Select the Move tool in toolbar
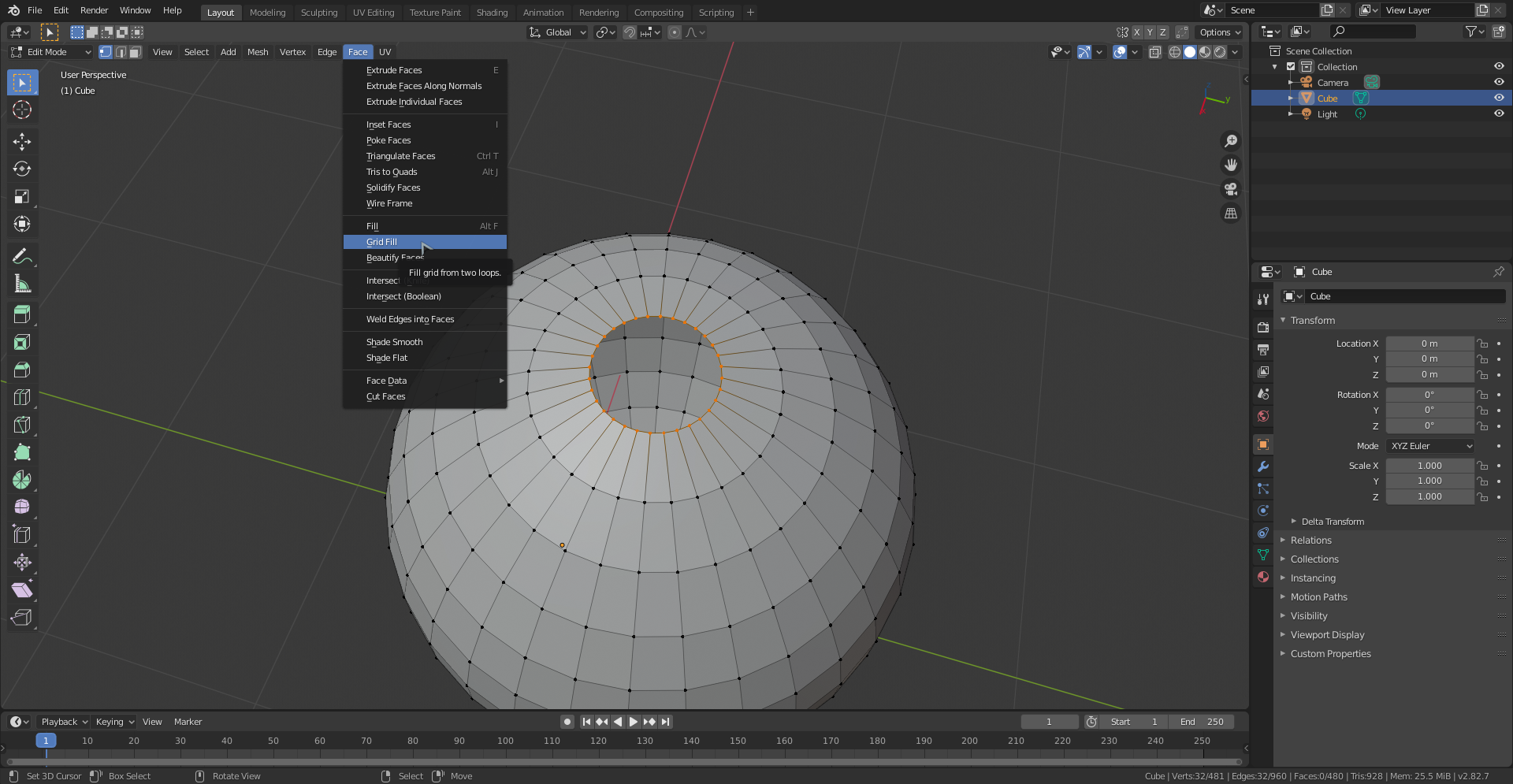1513x784 pixels. coord(22,142)
